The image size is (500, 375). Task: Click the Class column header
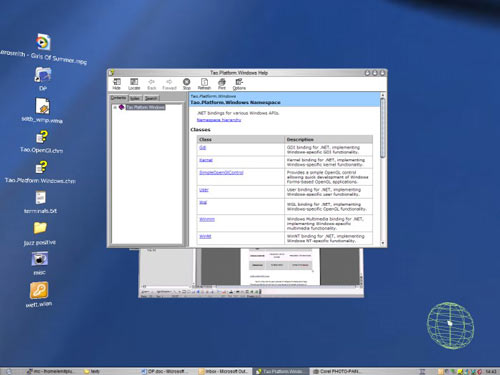[240, 139]
